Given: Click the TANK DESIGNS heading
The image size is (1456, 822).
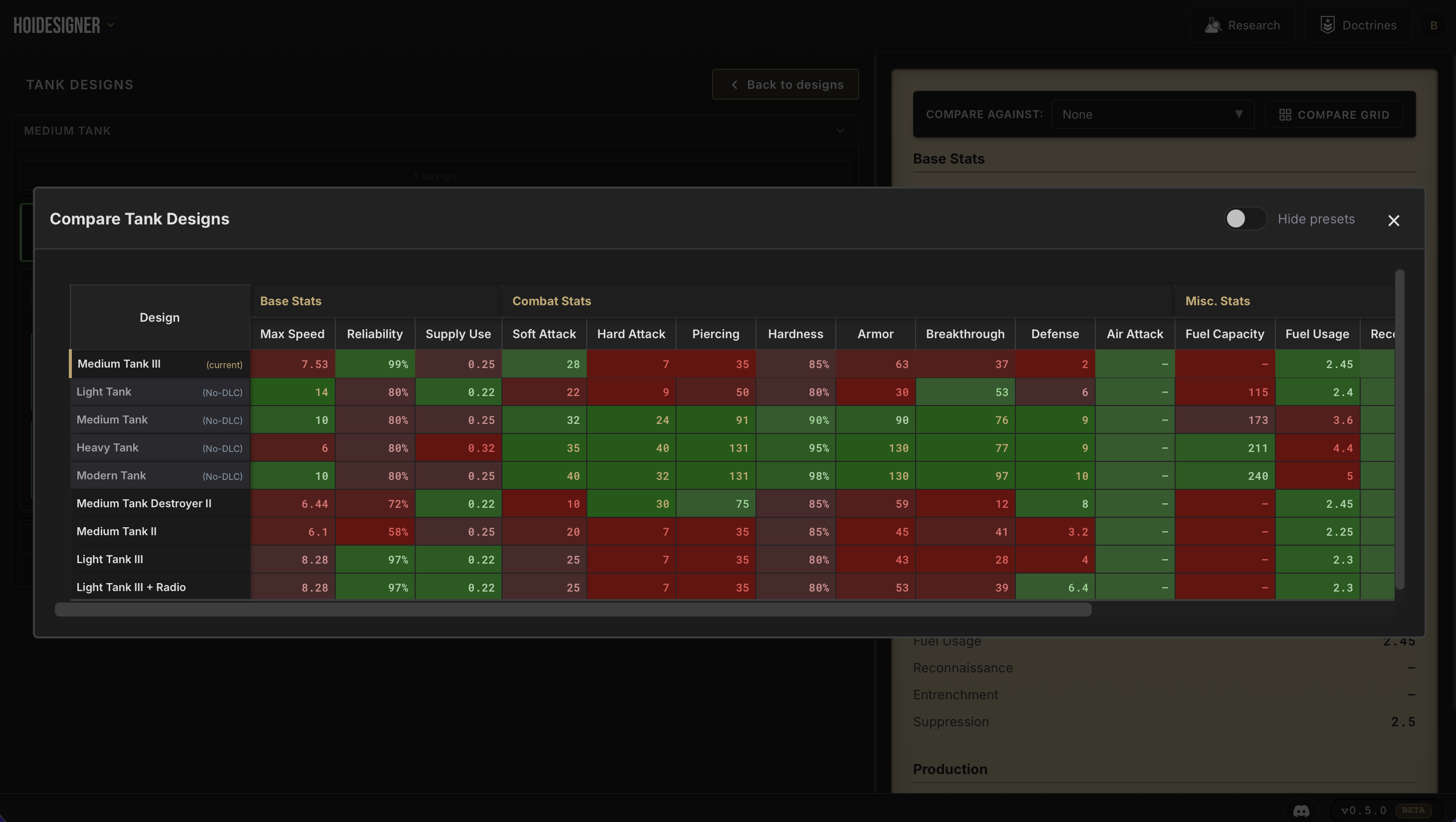Looking at the screenshot, I should click(80, 85).
